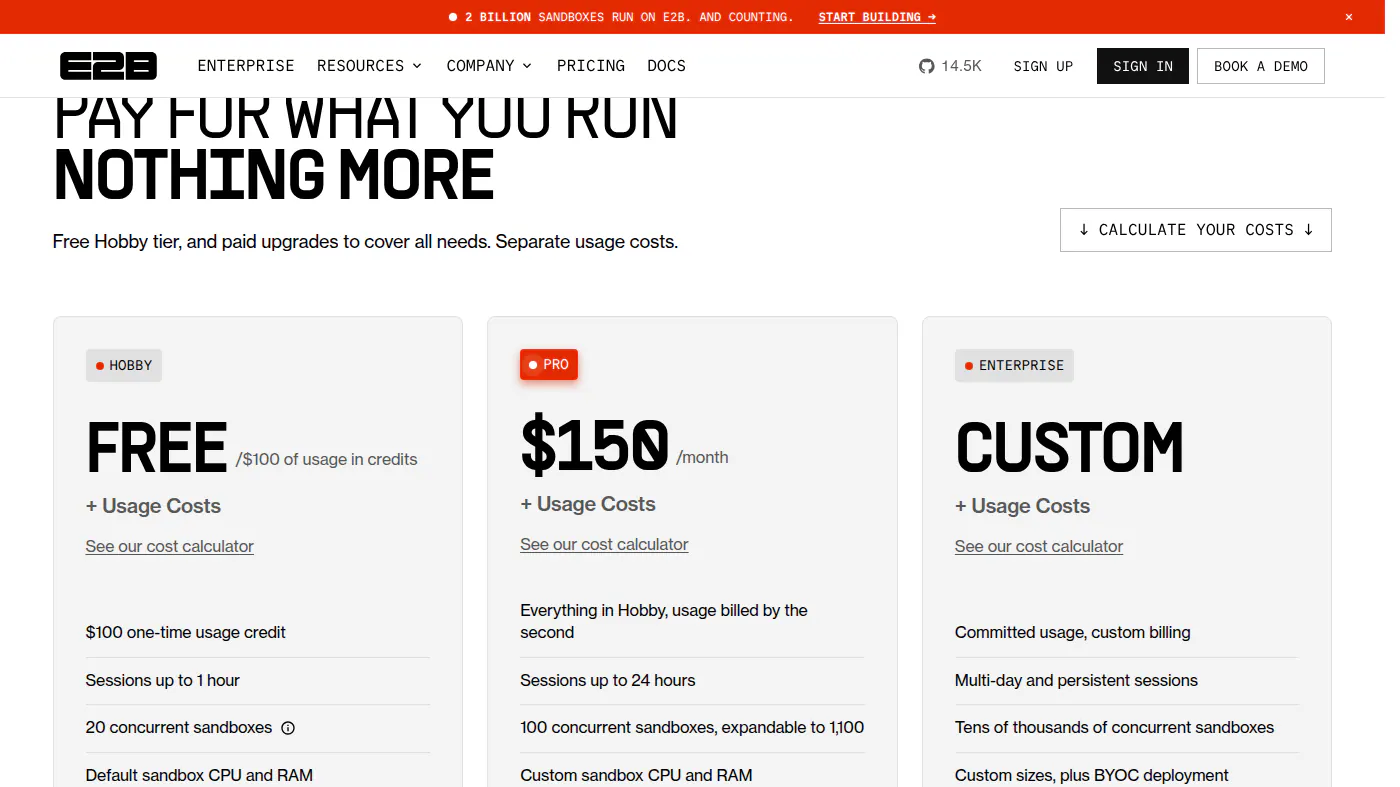Click the Pro plan badge
The height and width of the screenshot is (787, 1400).
(549, 365)
